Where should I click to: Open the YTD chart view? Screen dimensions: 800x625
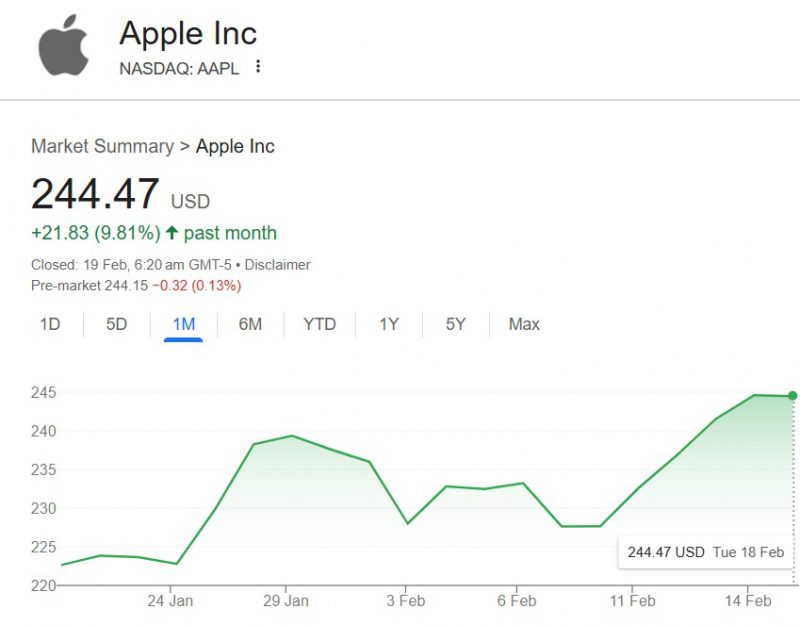pyautogui.click(x=319, y=324)
